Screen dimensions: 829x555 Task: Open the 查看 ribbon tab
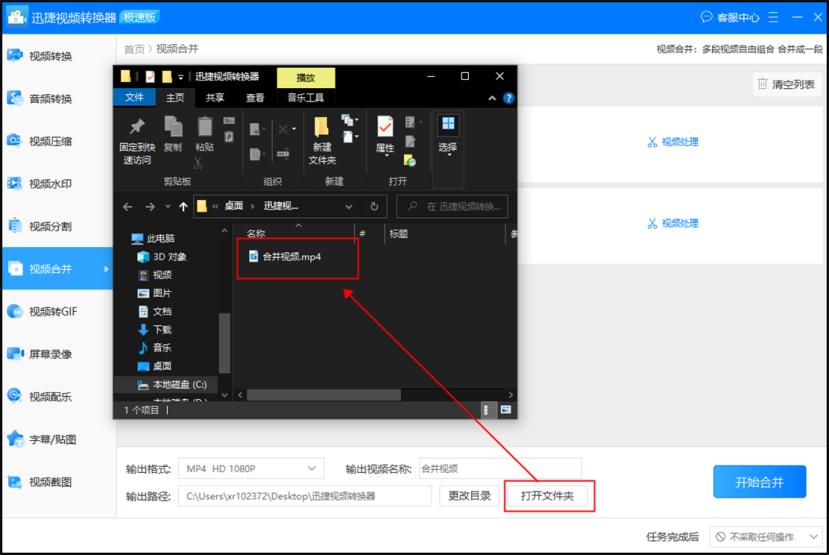point(255,98)
